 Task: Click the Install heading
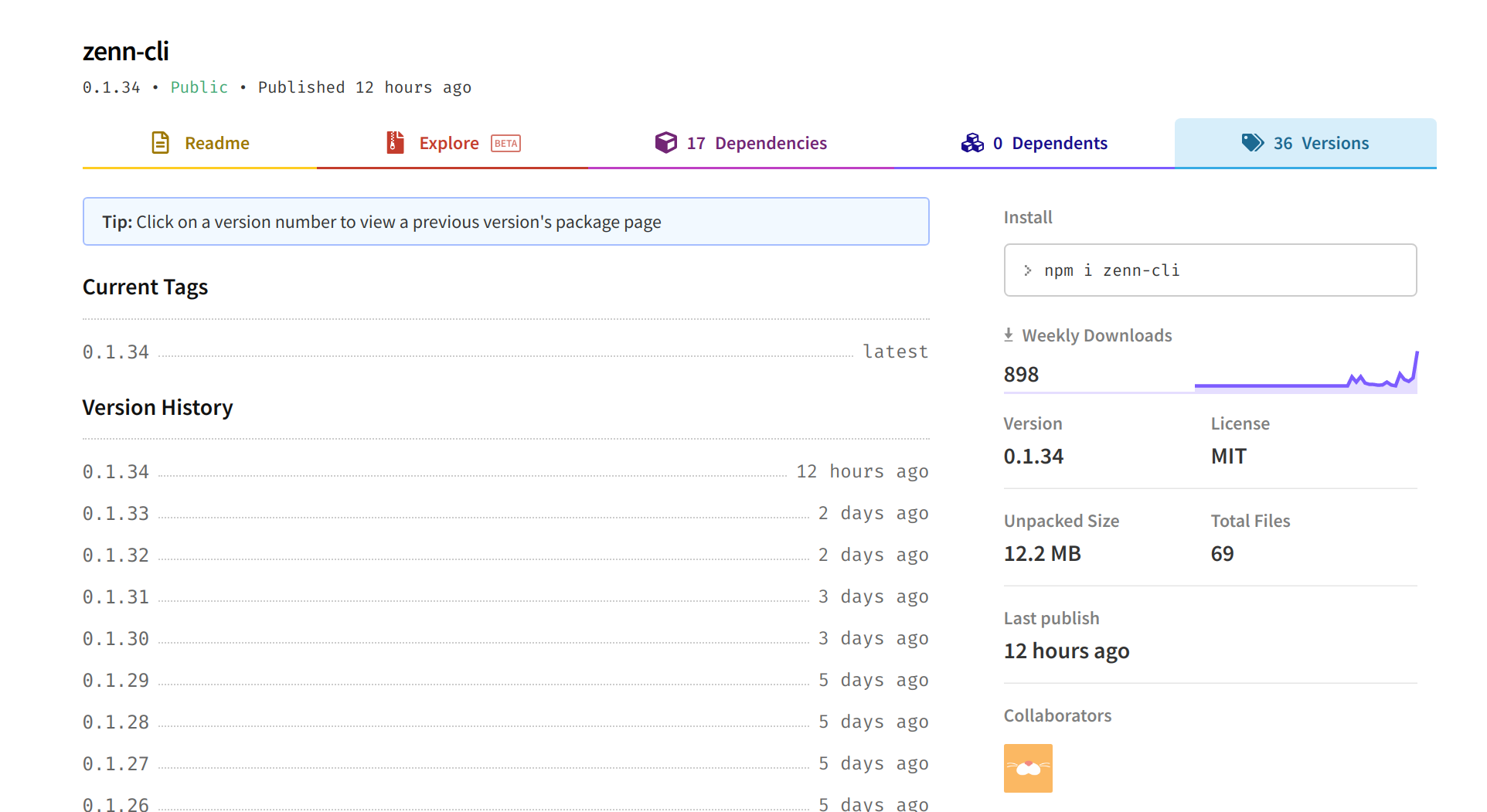tap(1028, 217)
